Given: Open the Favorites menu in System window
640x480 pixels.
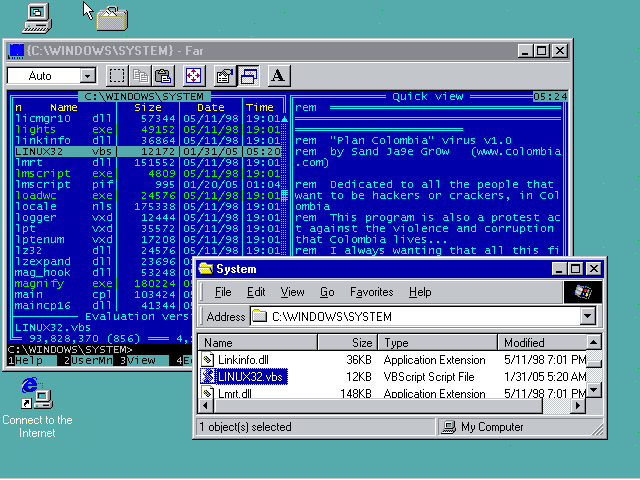Looking at the screenshot, I should 371,292.
